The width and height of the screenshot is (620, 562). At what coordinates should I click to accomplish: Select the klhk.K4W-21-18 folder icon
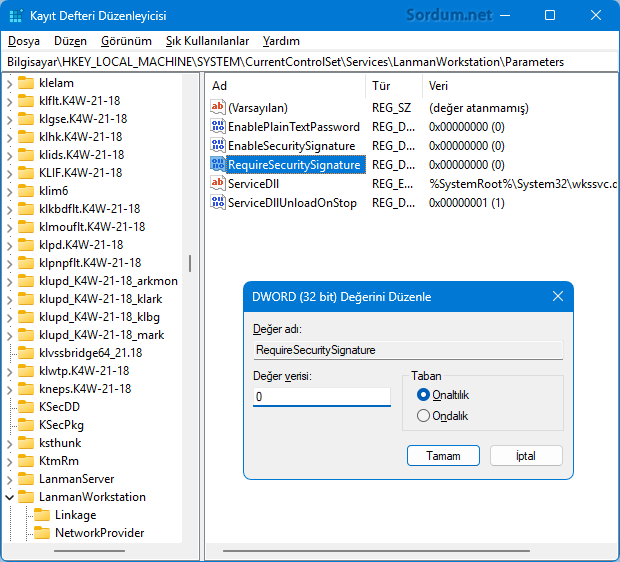coord(26,136)
